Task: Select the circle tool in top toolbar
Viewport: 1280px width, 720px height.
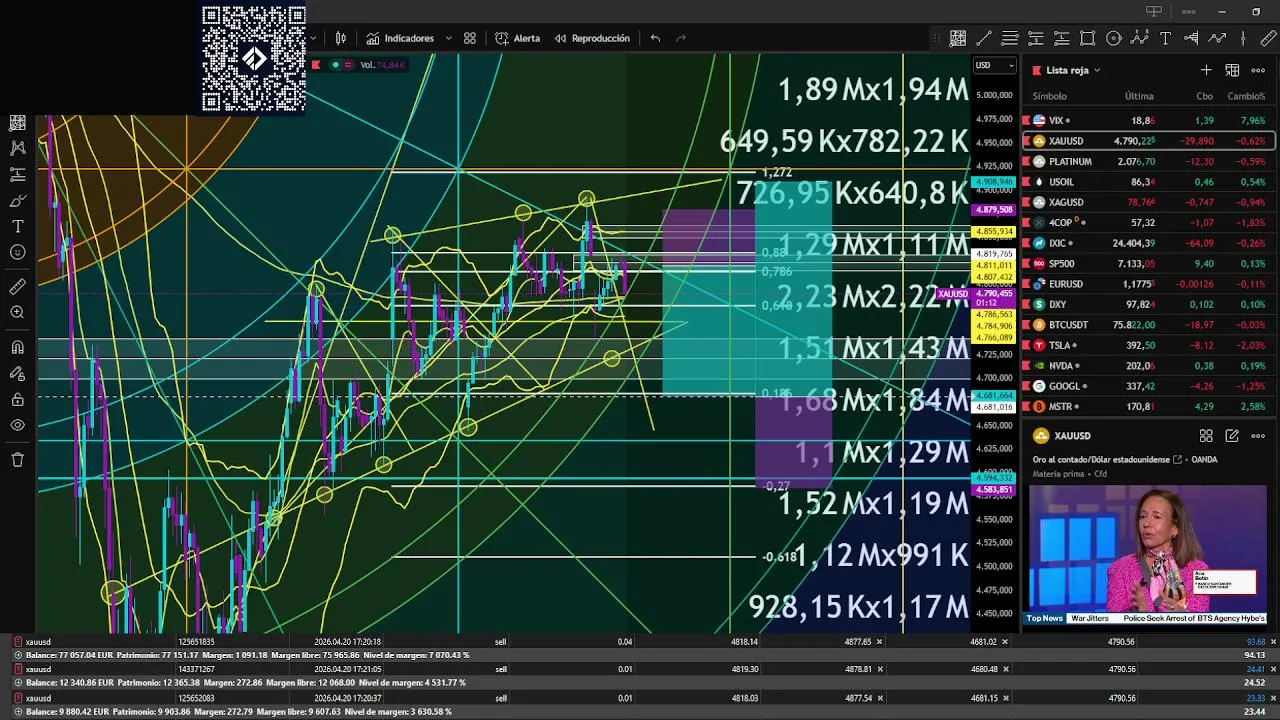Action: tap(1114, 38)
